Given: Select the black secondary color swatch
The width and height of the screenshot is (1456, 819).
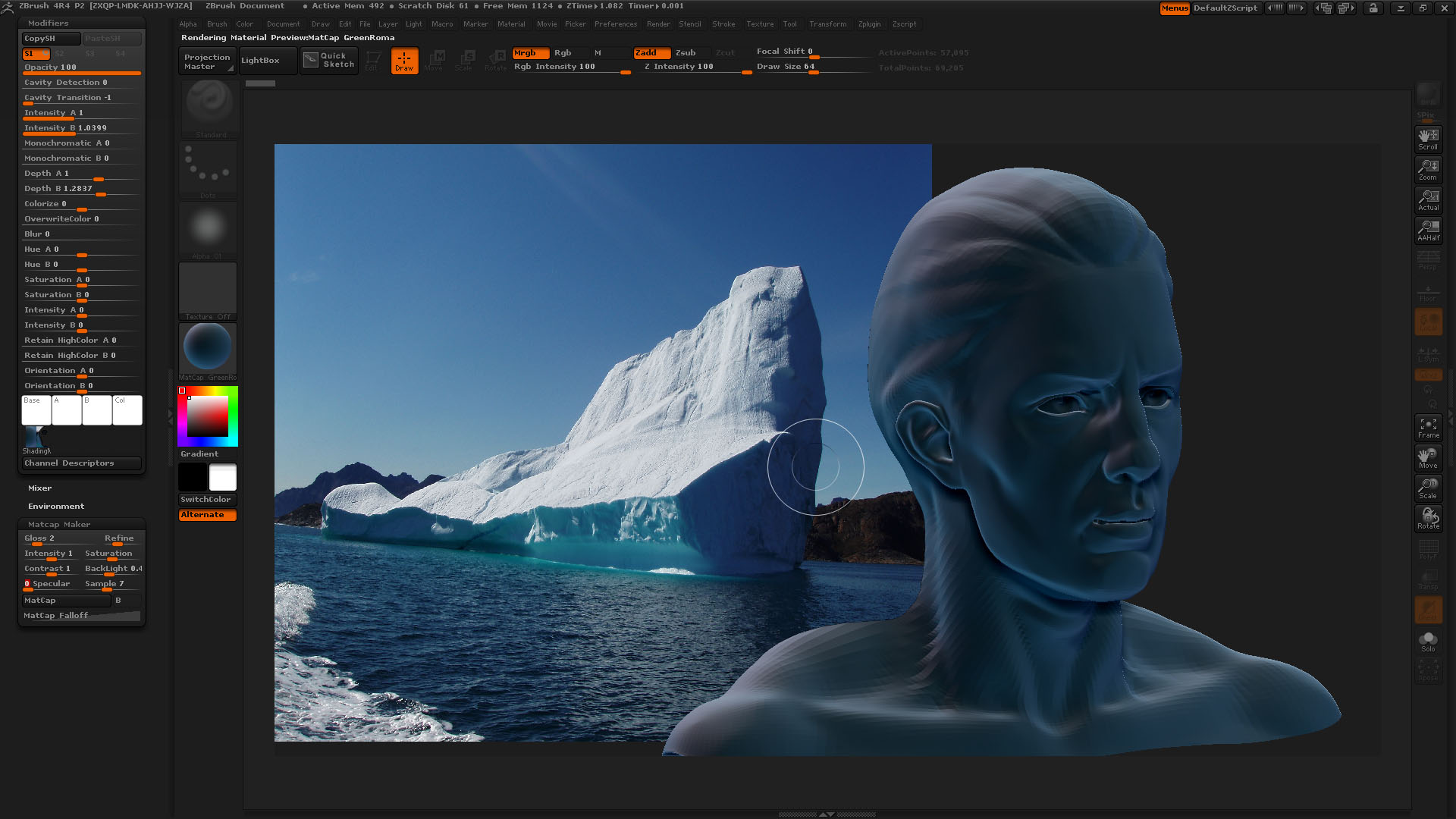Looking at the screenshot, I should [193, 478].
